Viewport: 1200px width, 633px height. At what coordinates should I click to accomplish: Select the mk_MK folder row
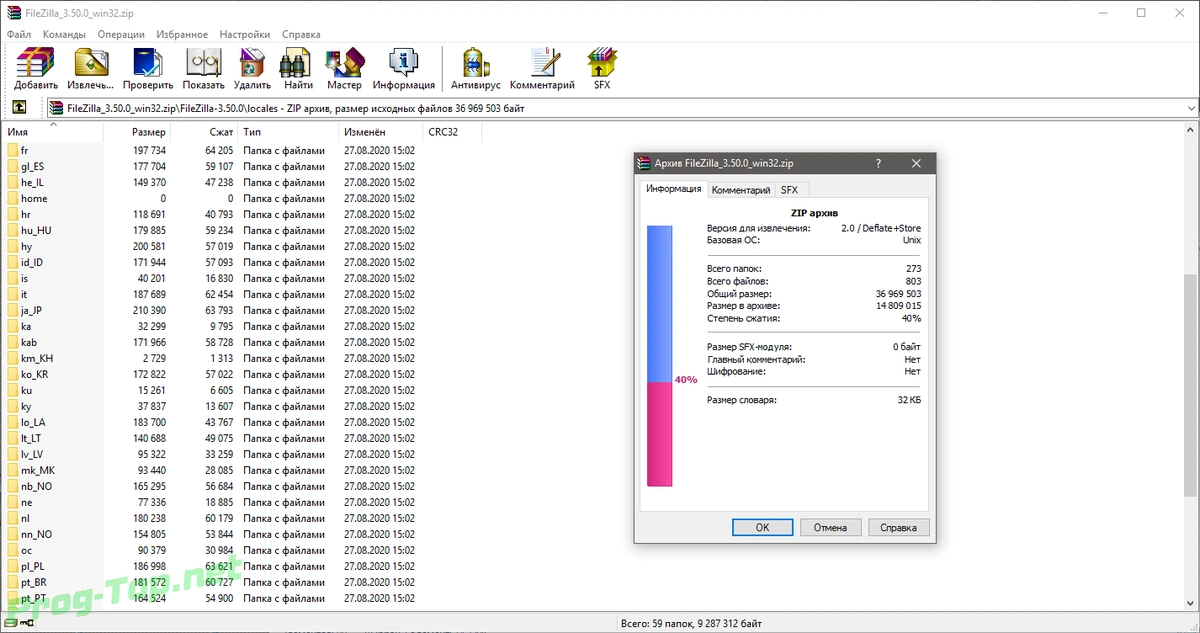(211, 470)
